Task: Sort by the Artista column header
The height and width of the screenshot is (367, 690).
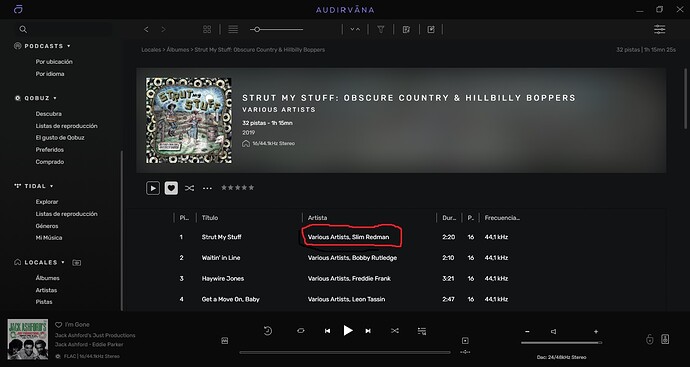Action: tap(317, 218)
